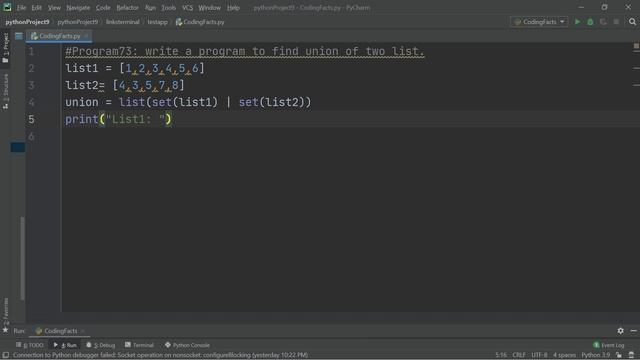Viewport: 640px width, 360px height.
Task: Click the Run panel title label
Action: tap(19, 331)
